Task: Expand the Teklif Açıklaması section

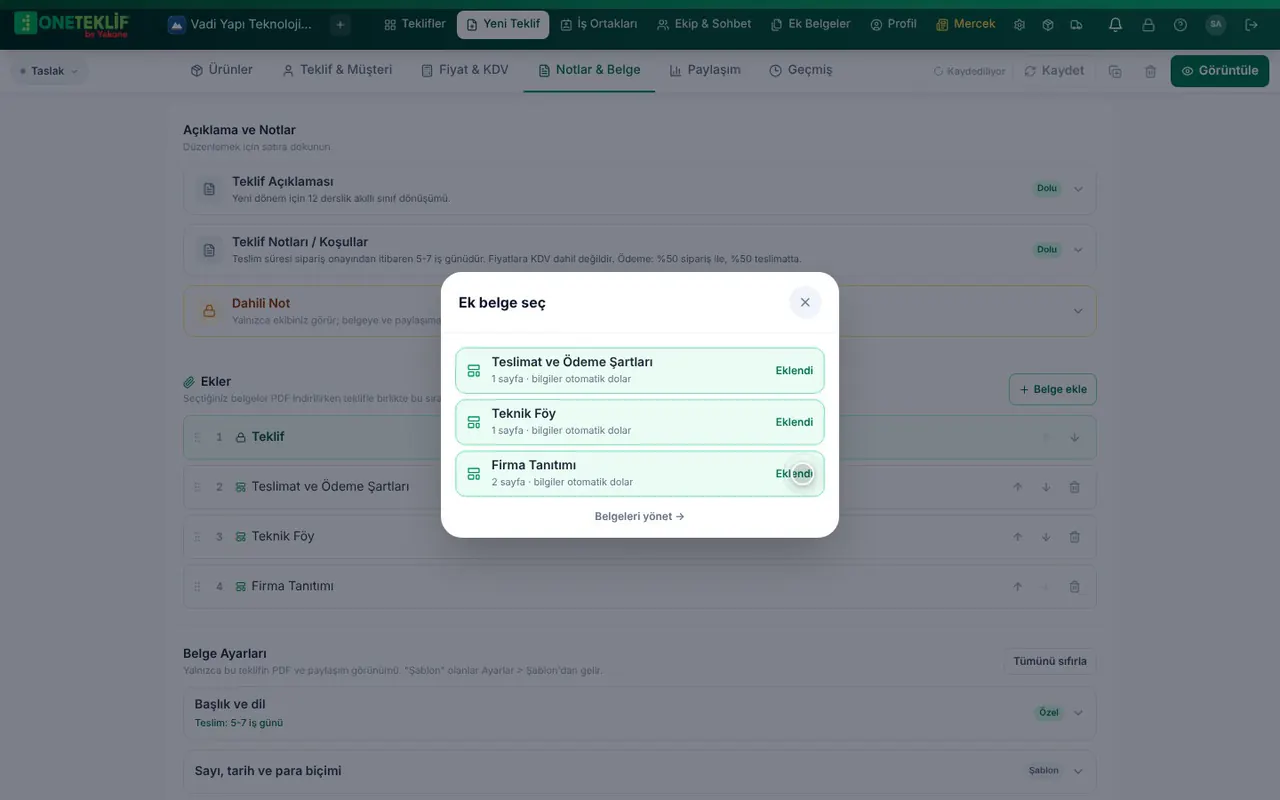Action: tap(640, 189)
